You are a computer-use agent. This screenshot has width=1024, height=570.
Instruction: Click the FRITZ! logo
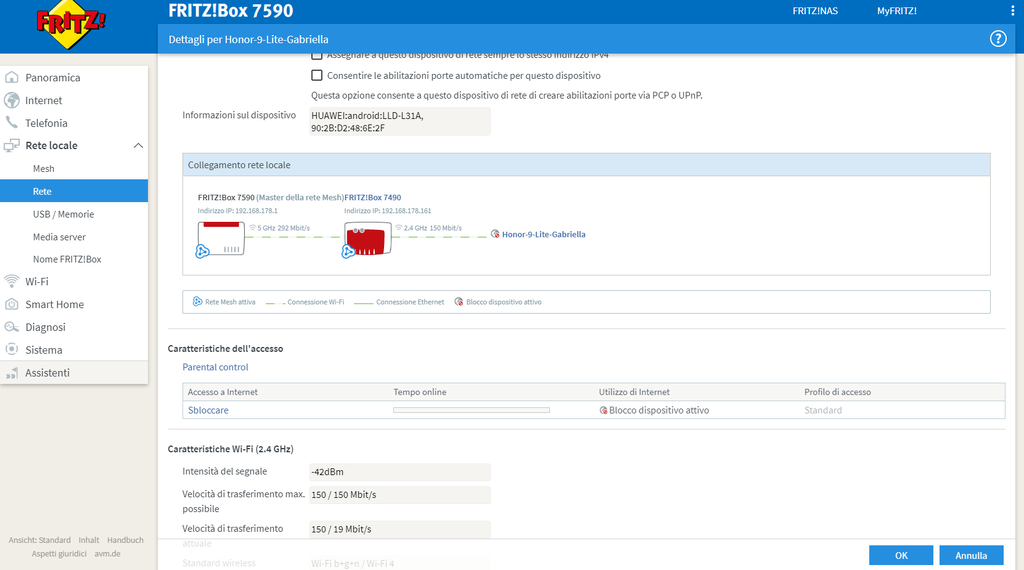[71, 24]
